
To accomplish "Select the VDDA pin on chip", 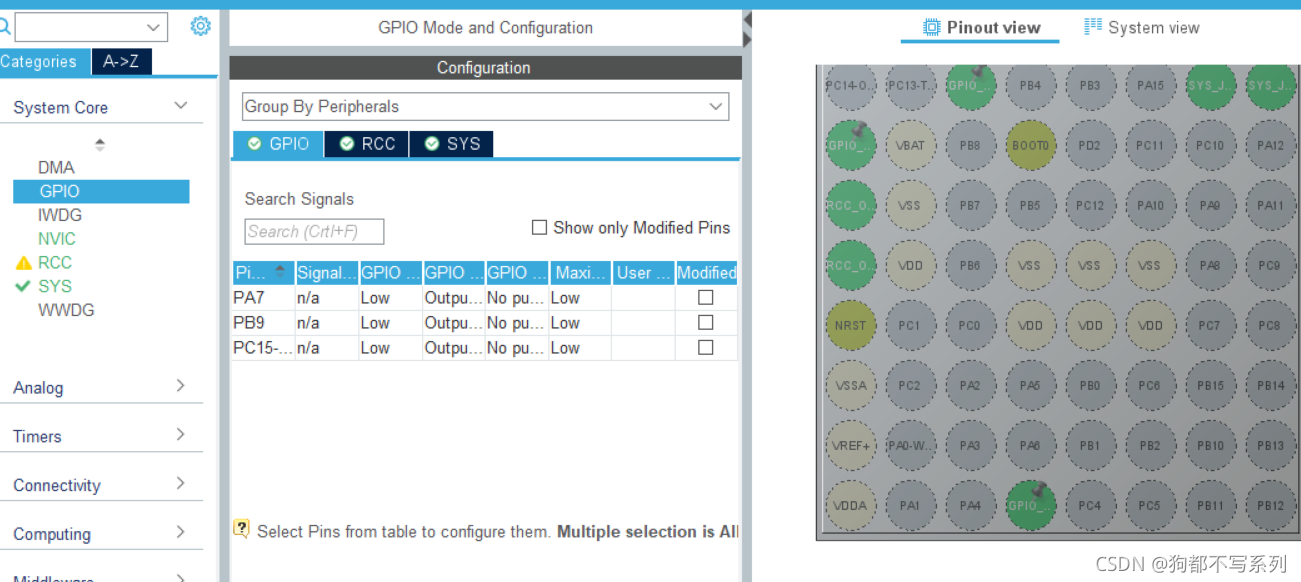I will tap(850, 505).
